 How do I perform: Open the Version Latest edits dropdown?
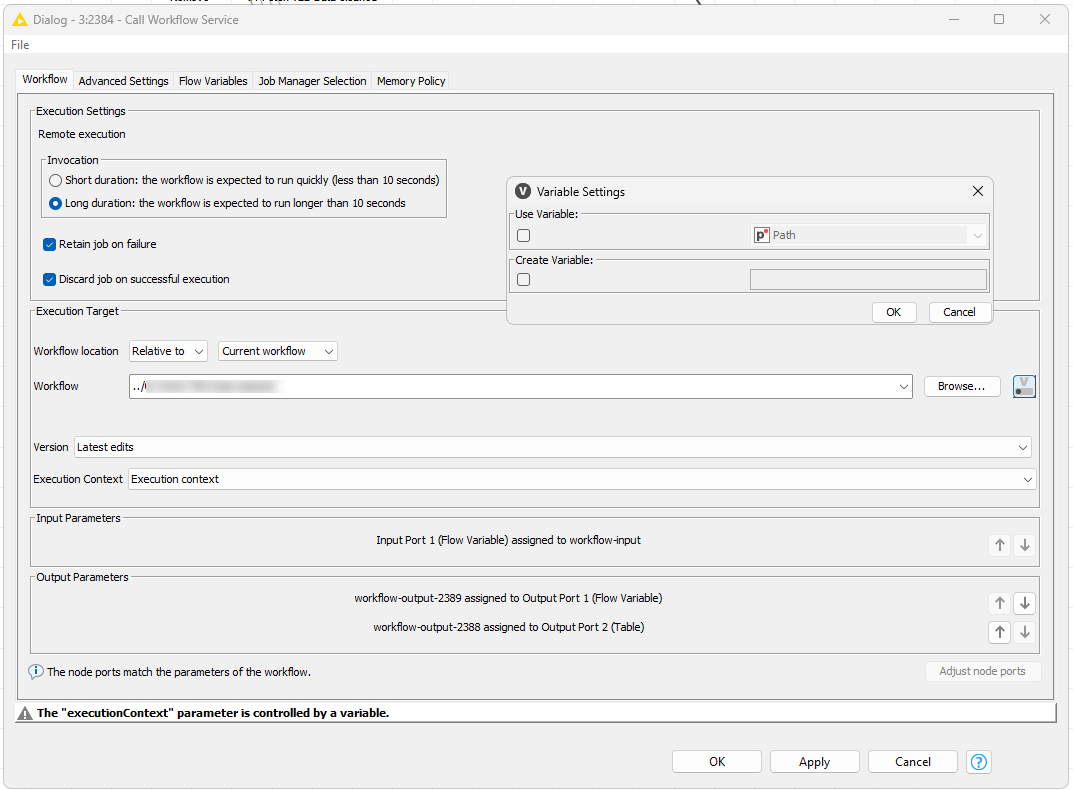552,447
